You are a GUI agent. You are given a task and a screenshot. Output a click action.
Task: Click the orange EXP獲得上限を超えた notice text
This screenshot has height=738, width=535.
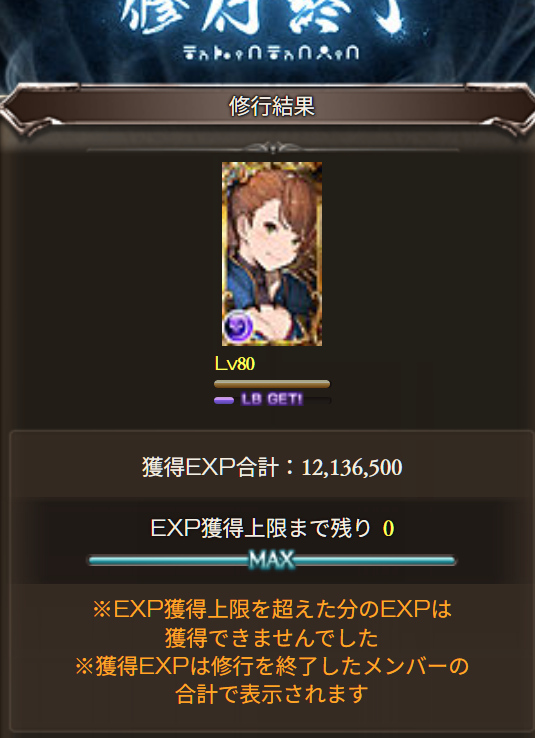tap(272, 610)
